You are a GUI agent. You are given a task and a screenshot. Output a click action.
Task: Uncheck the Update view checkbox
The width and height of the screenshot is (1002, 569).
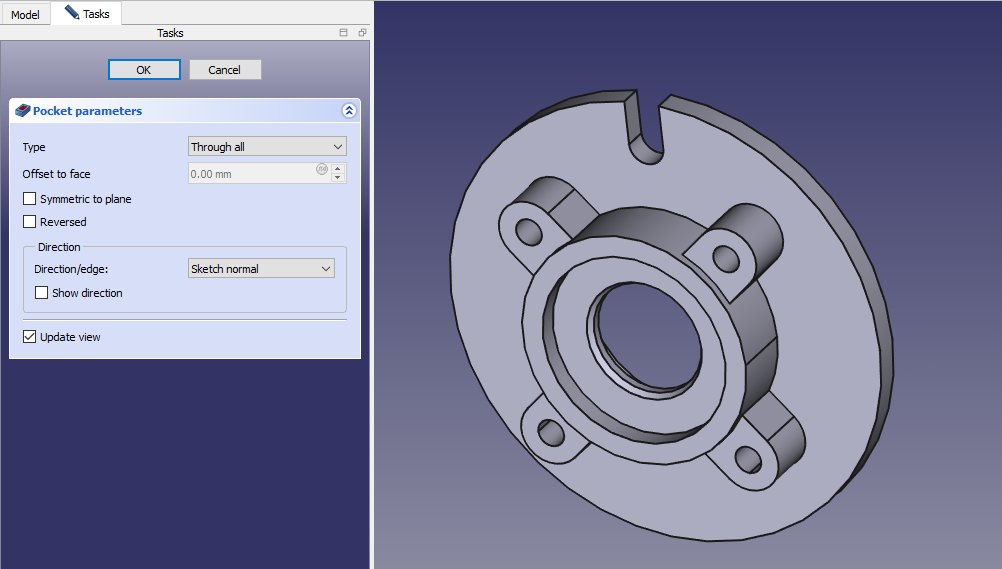(x=30, y=337)
